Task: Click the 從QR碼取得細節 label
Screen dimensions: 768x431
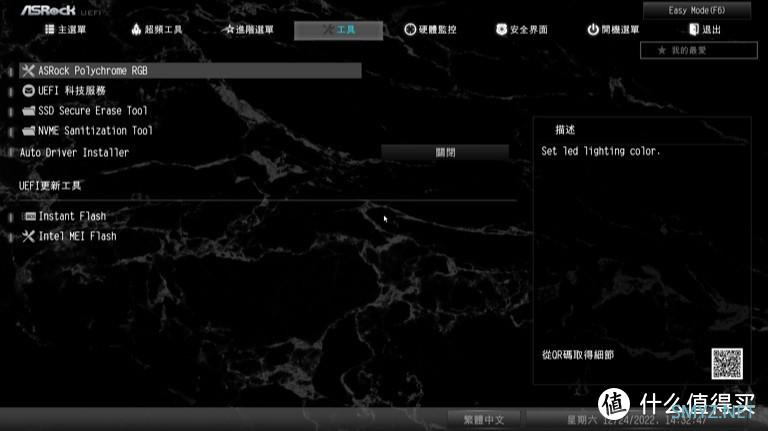Action: 577,355
